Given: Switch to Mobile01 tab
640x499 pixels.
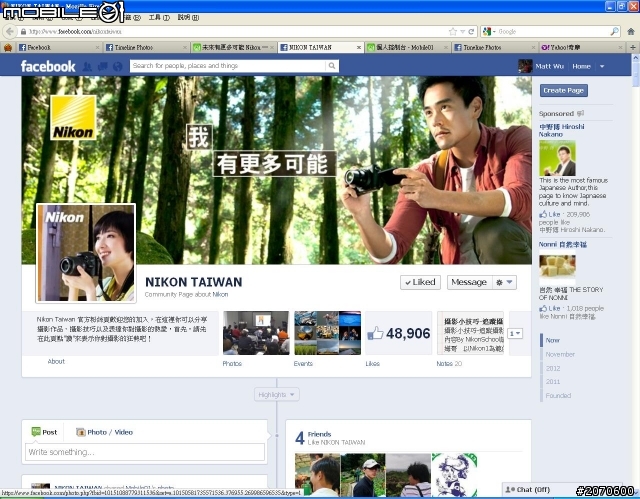Looking at the screenshot, I should coord(408,48).
